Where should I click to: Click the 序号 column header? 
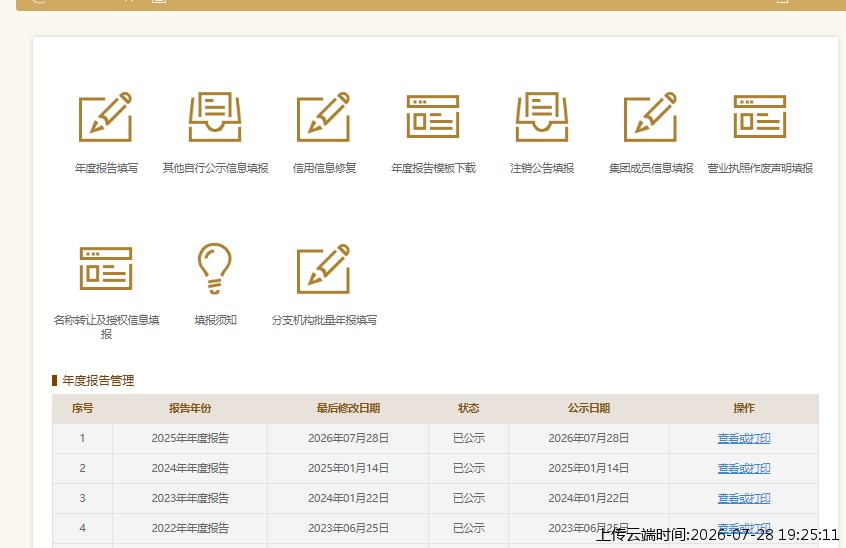tap(82, 408)
